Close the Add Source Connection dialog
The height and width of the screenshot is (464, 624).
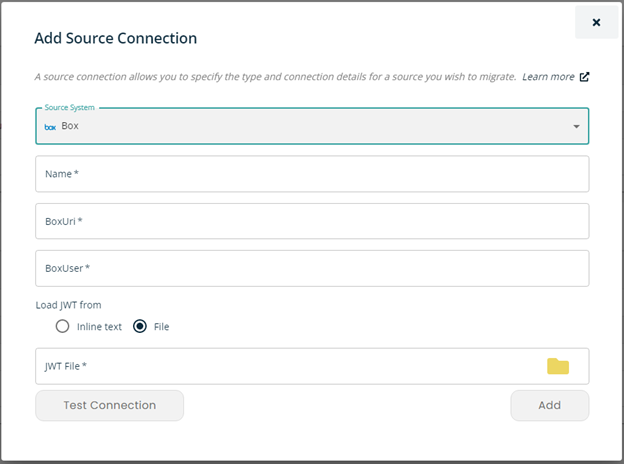(596, 22)
